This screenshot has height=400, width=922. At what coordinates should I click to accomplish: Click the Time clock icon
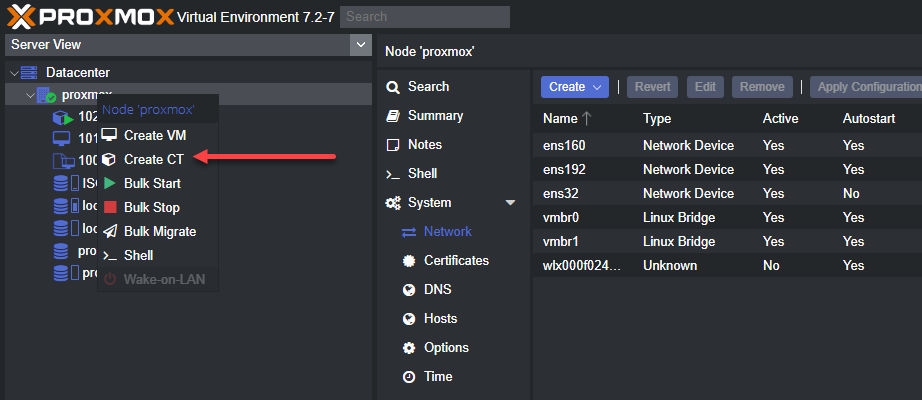[409, 376]
